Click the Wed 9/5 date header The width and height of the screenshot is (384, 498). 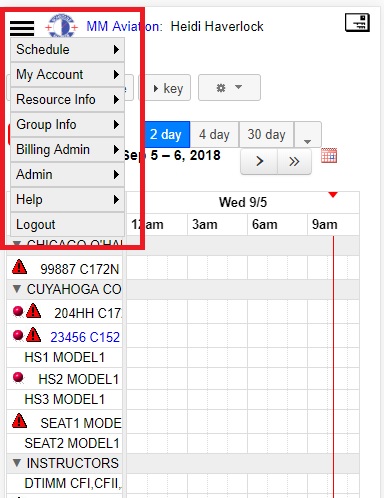pos(243,202)
